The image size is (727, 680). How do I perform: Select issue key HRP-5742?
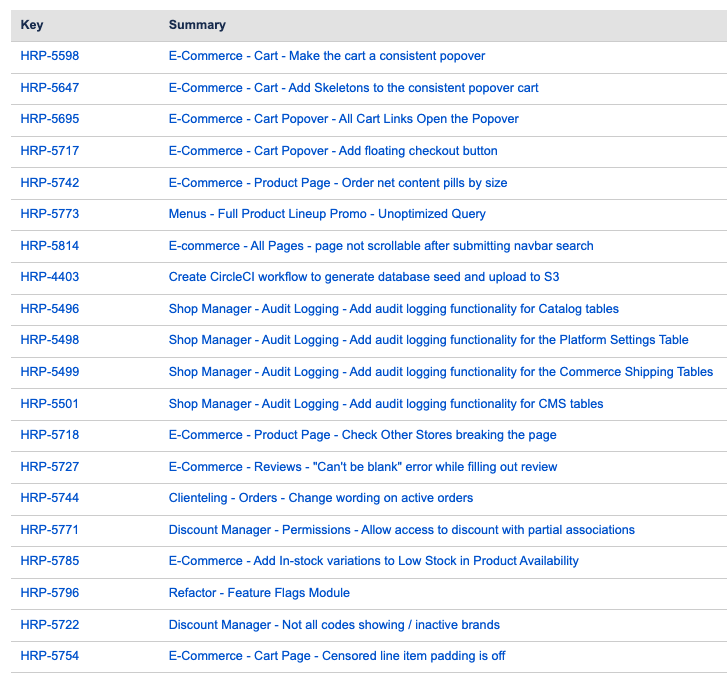49,183
